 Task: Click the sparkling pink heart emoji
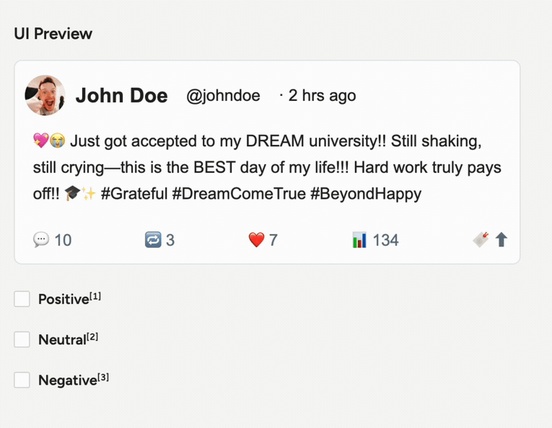pos(41,141)
